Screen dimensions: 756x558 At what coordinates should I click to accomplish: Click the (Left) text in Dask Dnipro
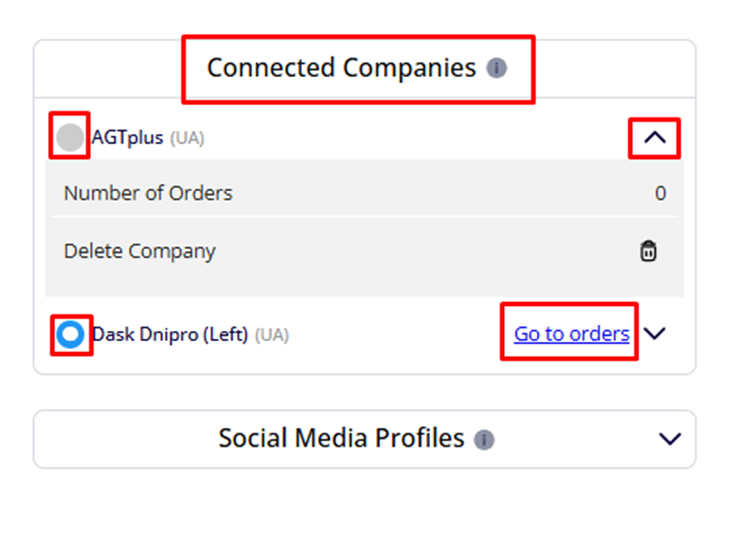225,334
